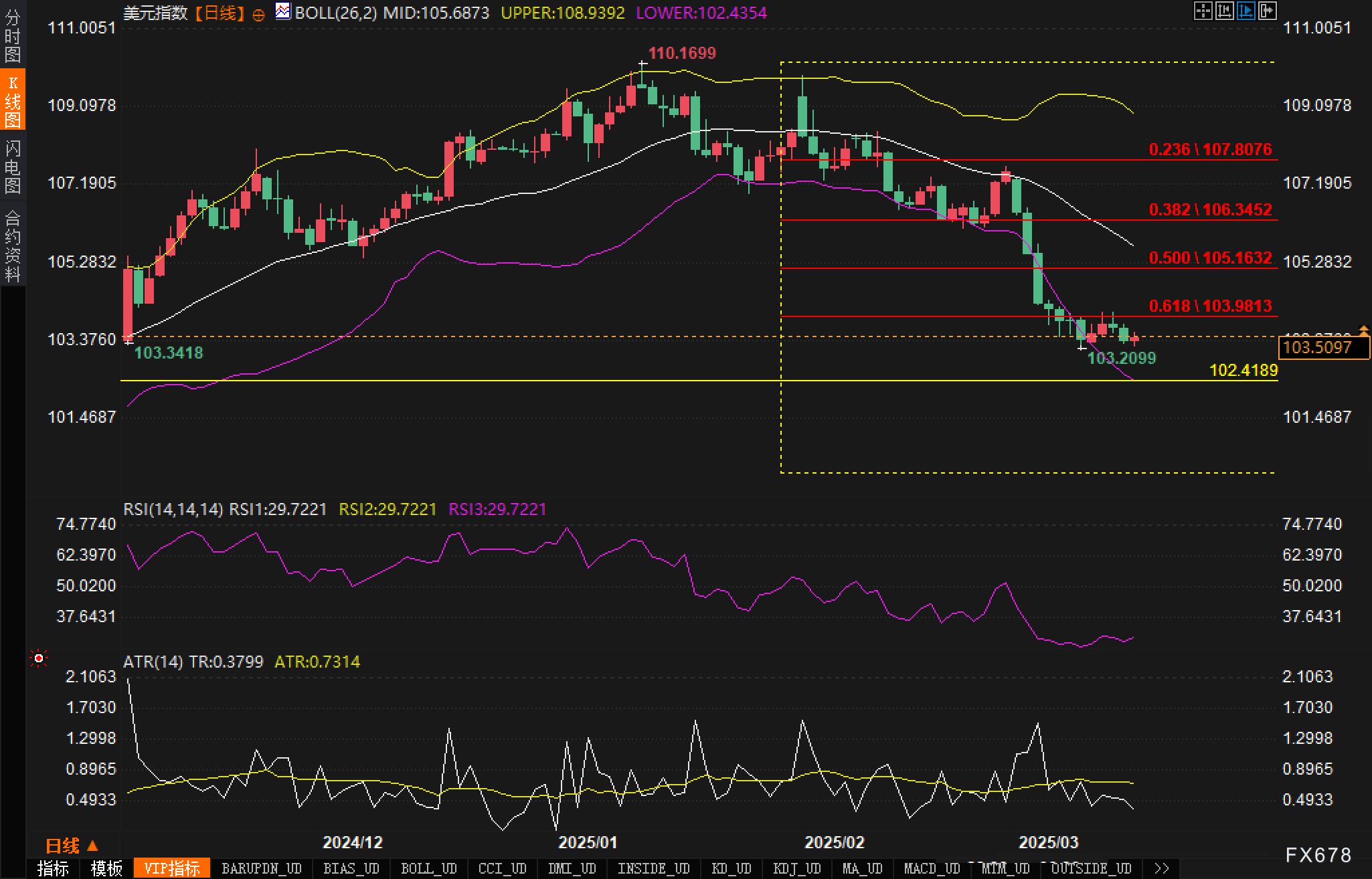Switch to the 分时图 view in the sidebar
Viewport: 1372px width, 879px height.
12,36
